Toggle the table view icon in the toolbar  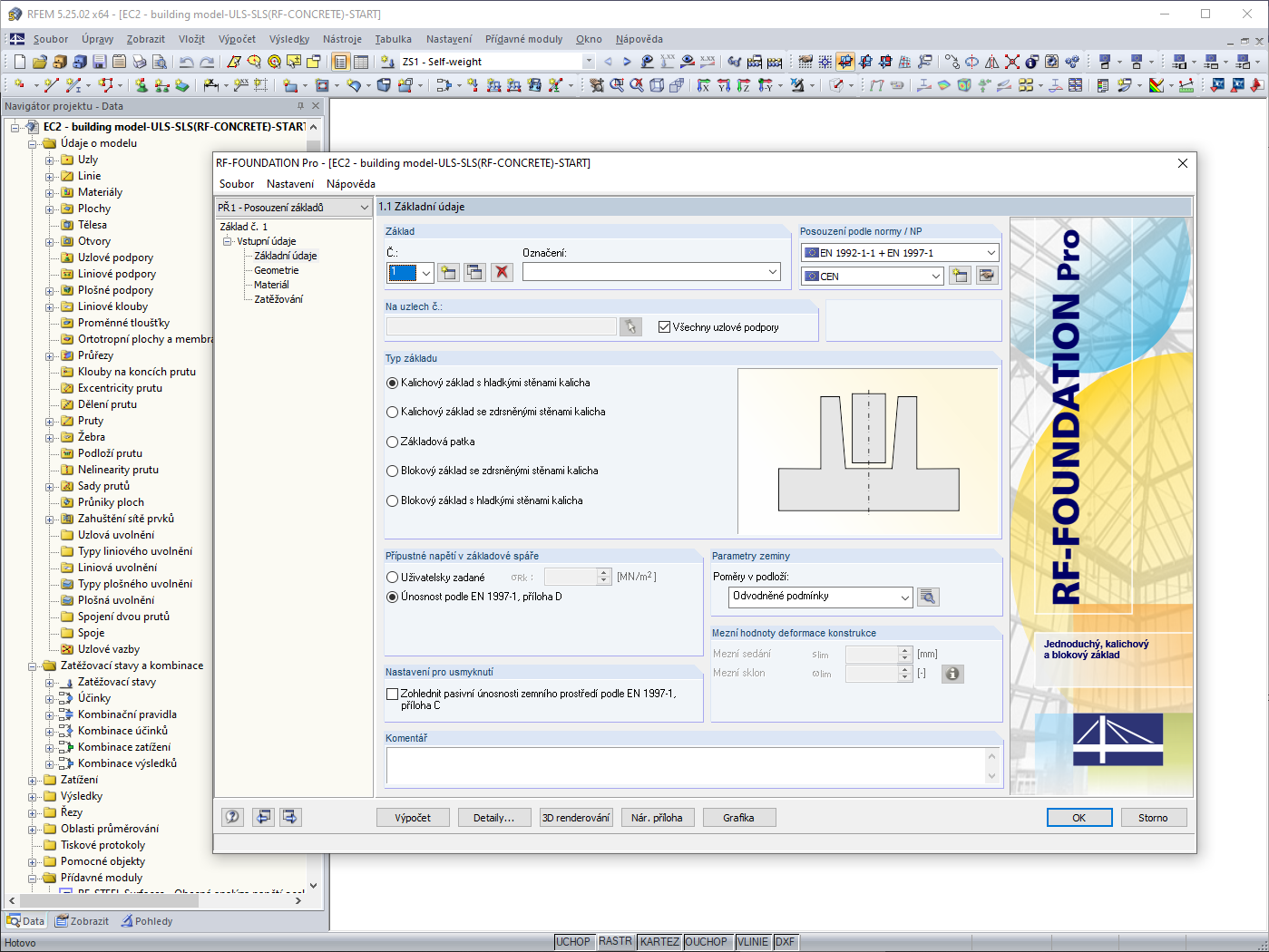pyautogui.click(x=361, y=62)
